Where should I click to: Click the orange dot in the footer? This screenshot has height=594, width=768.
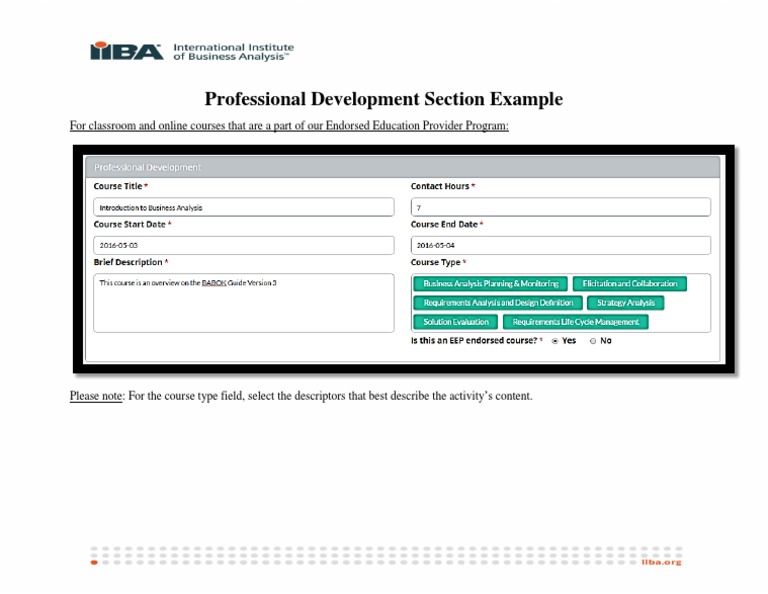(x=94, y=563)
